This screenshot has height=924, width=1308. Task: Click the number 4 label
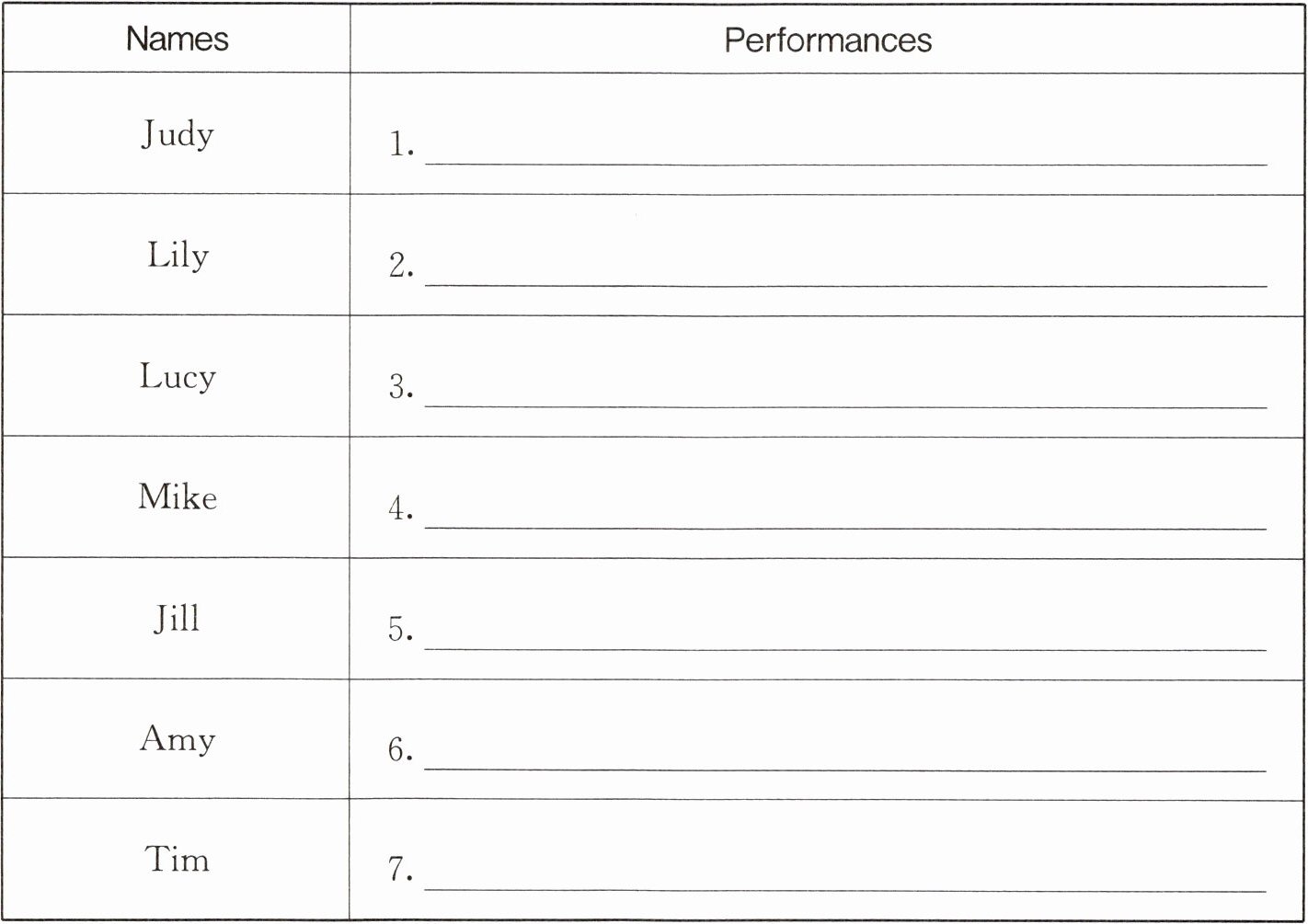(x=400, y=508)
